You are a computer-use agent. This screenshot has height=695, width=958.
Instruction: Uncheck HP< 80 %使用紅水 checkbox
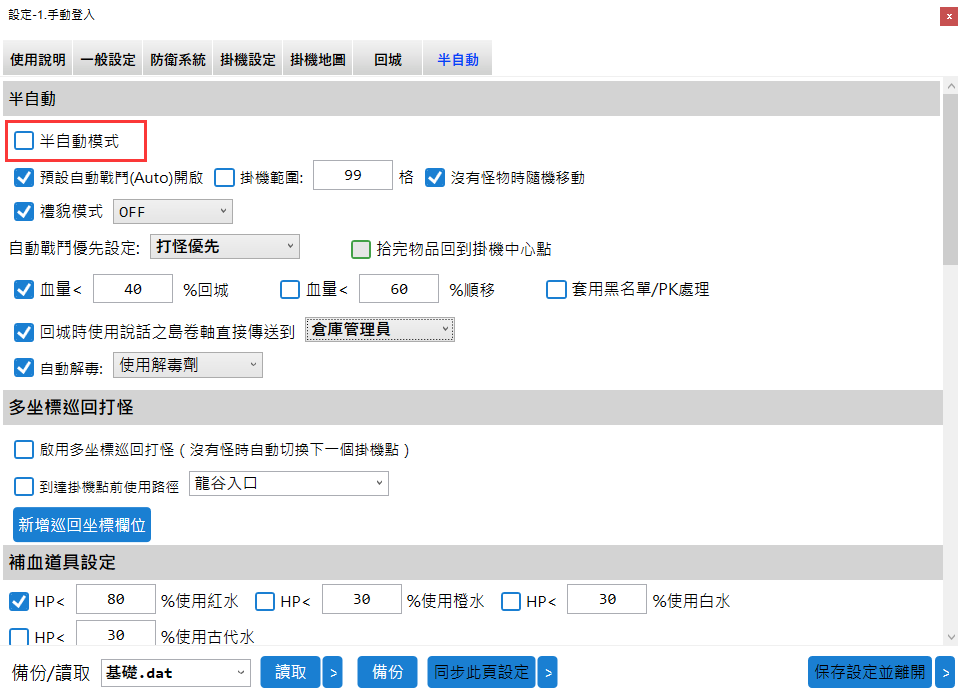[19, 601]
